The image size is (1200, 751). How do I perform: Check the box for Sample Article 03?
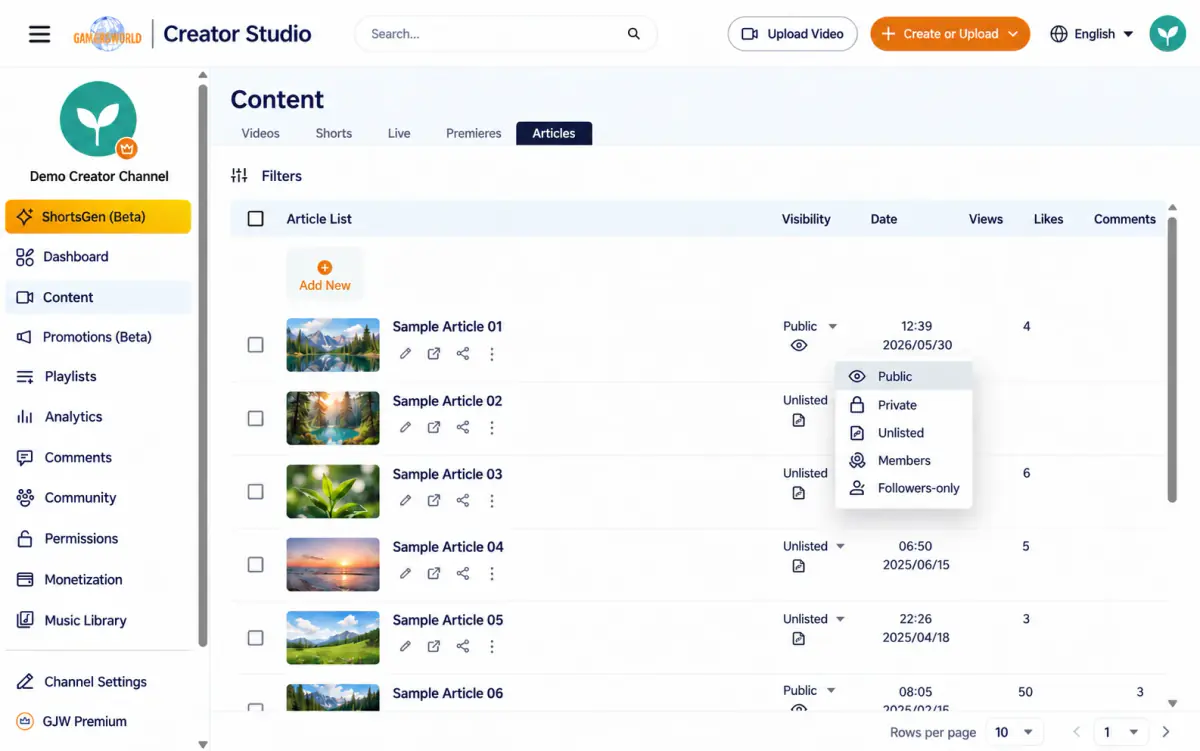pos(256,492)
